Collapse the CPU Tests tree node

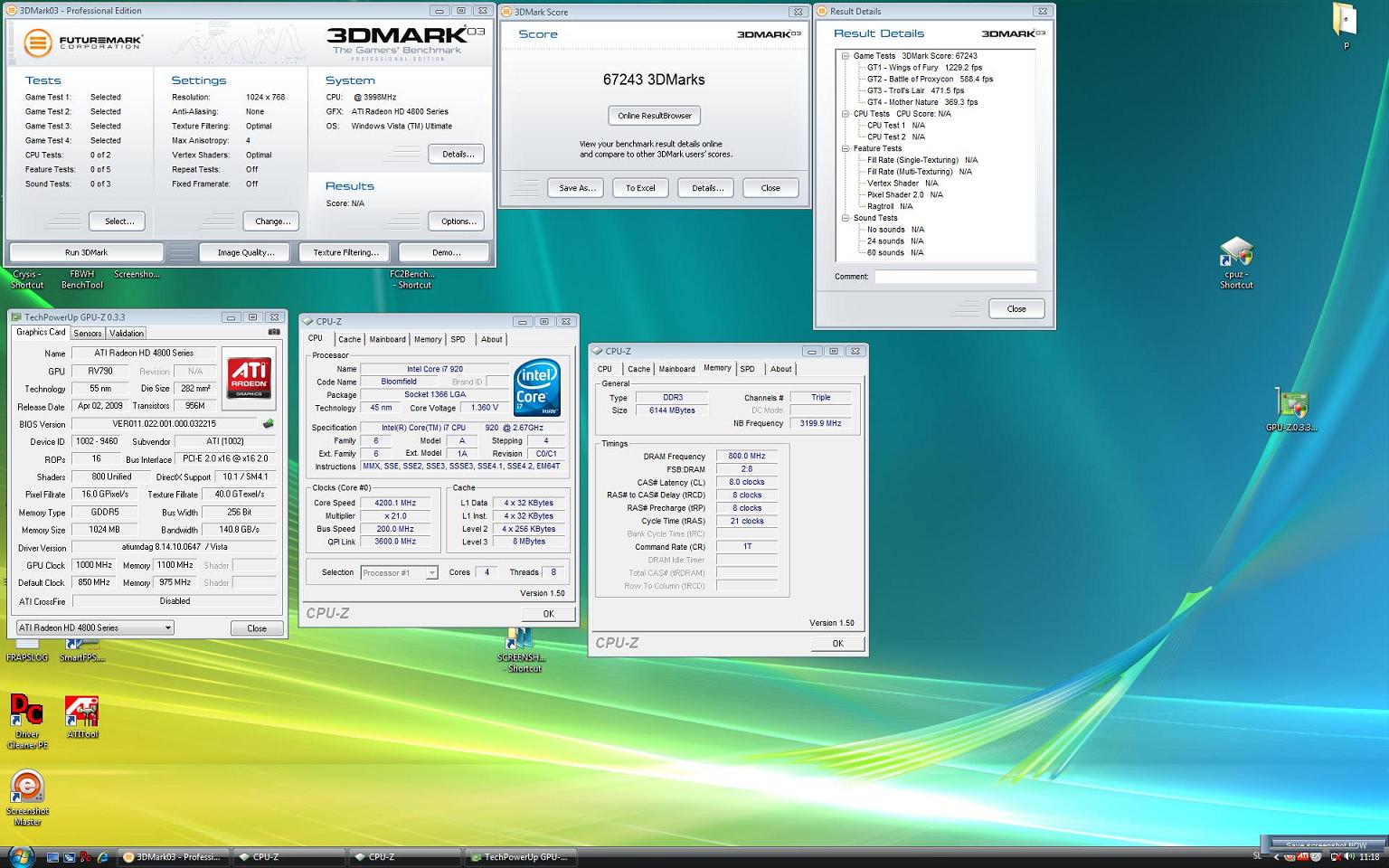pos(846,114)
